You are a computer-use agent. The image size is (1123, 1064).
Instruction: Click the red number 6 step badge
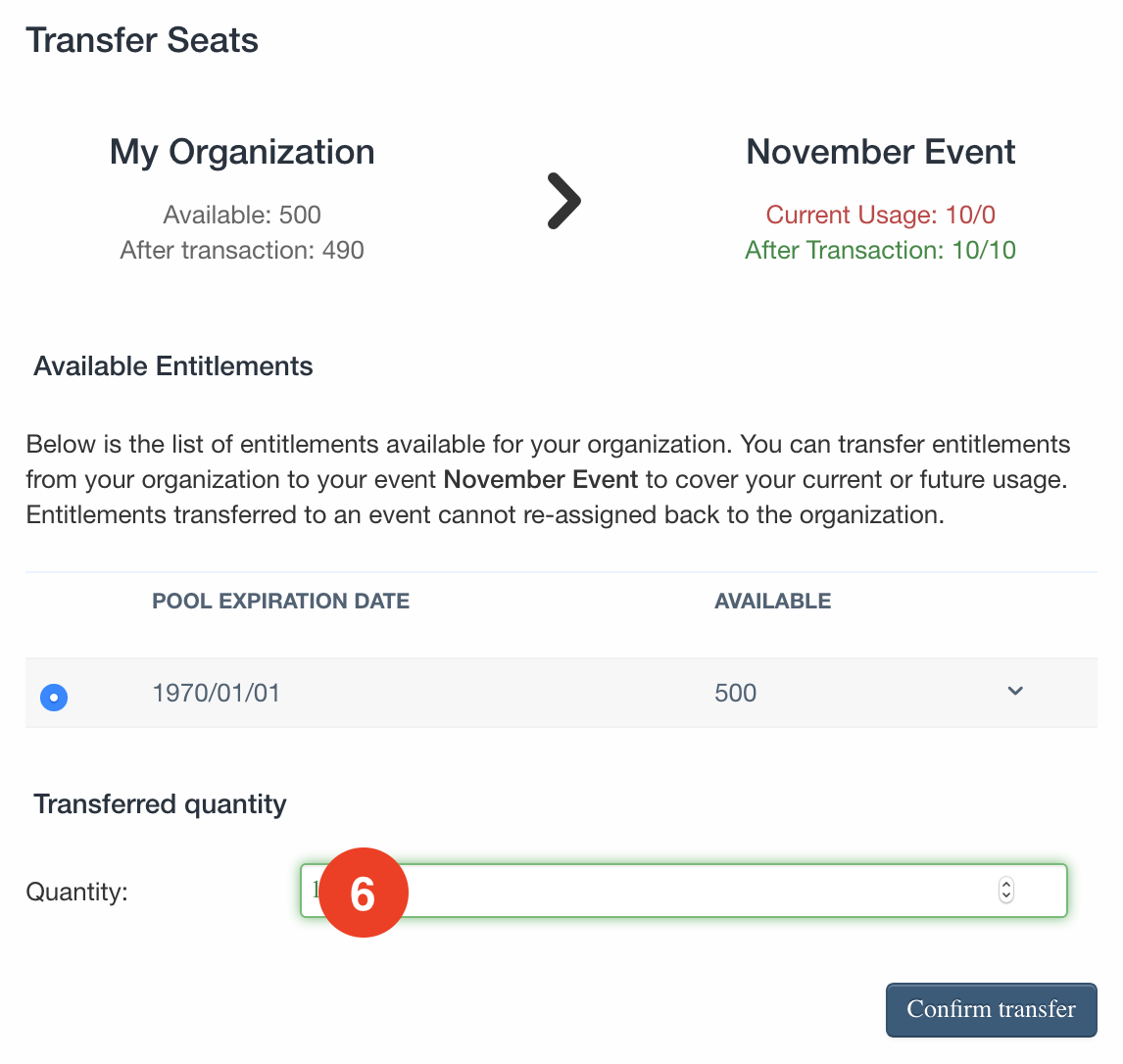(x=364, y=893)
